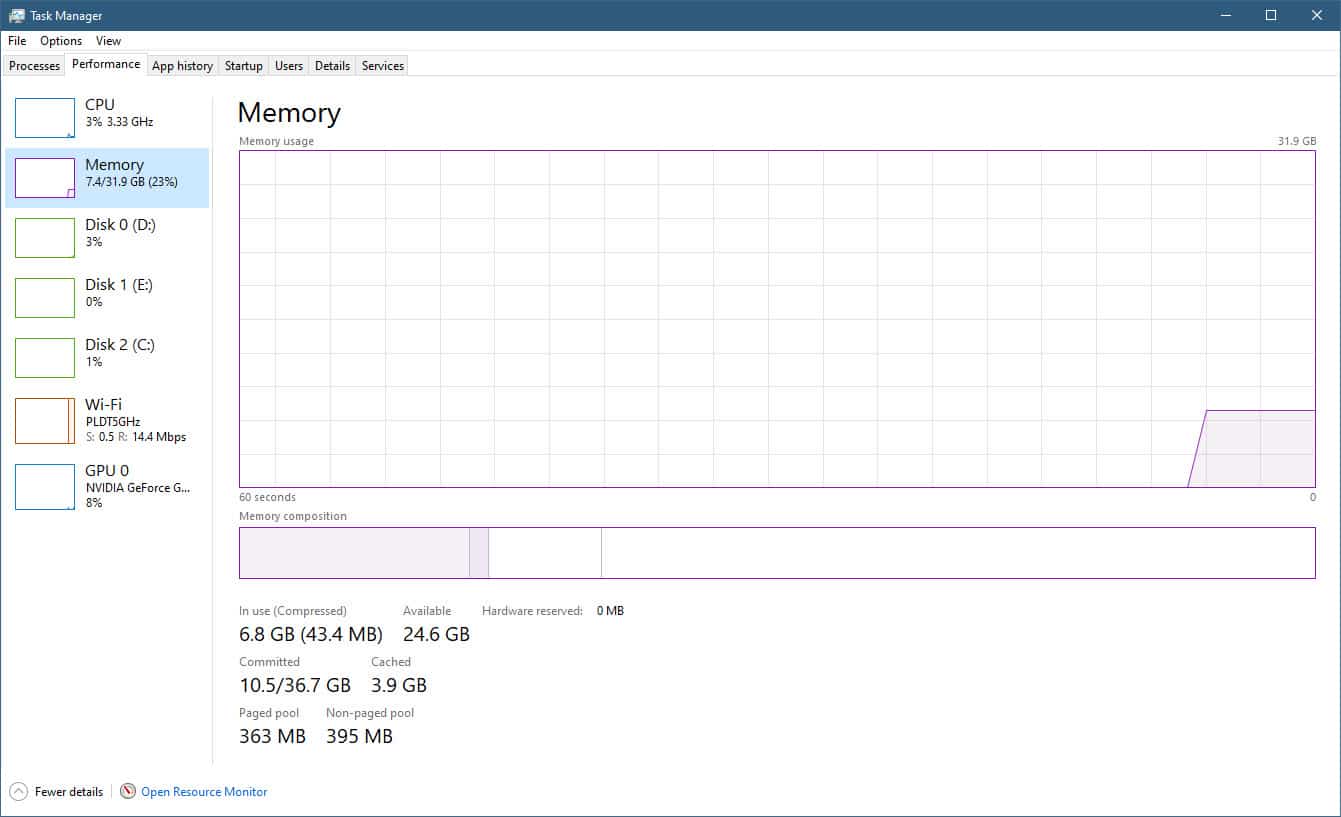Click the standby segment of Memory composition bar
Viewport: 1341px width, 817px height.
coord(545,553)
